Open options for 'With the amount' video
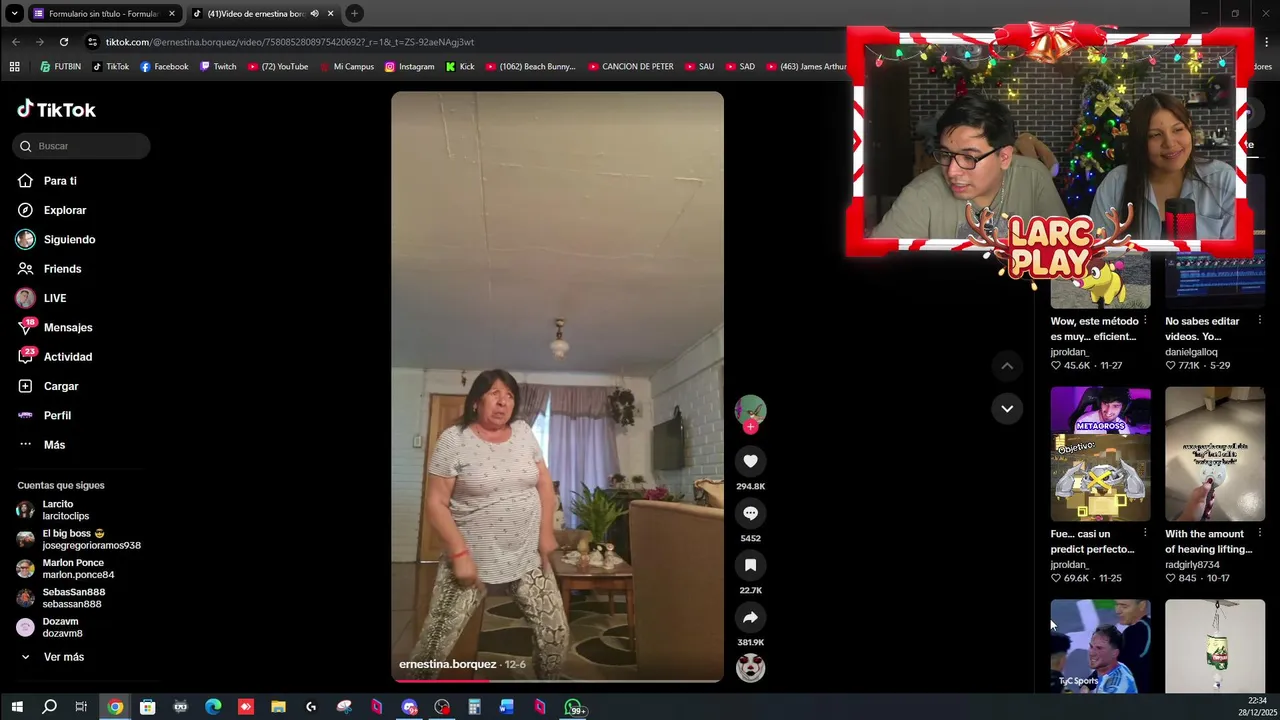This screenshot has height=720, width=1280. click(x=1259, y=534)
